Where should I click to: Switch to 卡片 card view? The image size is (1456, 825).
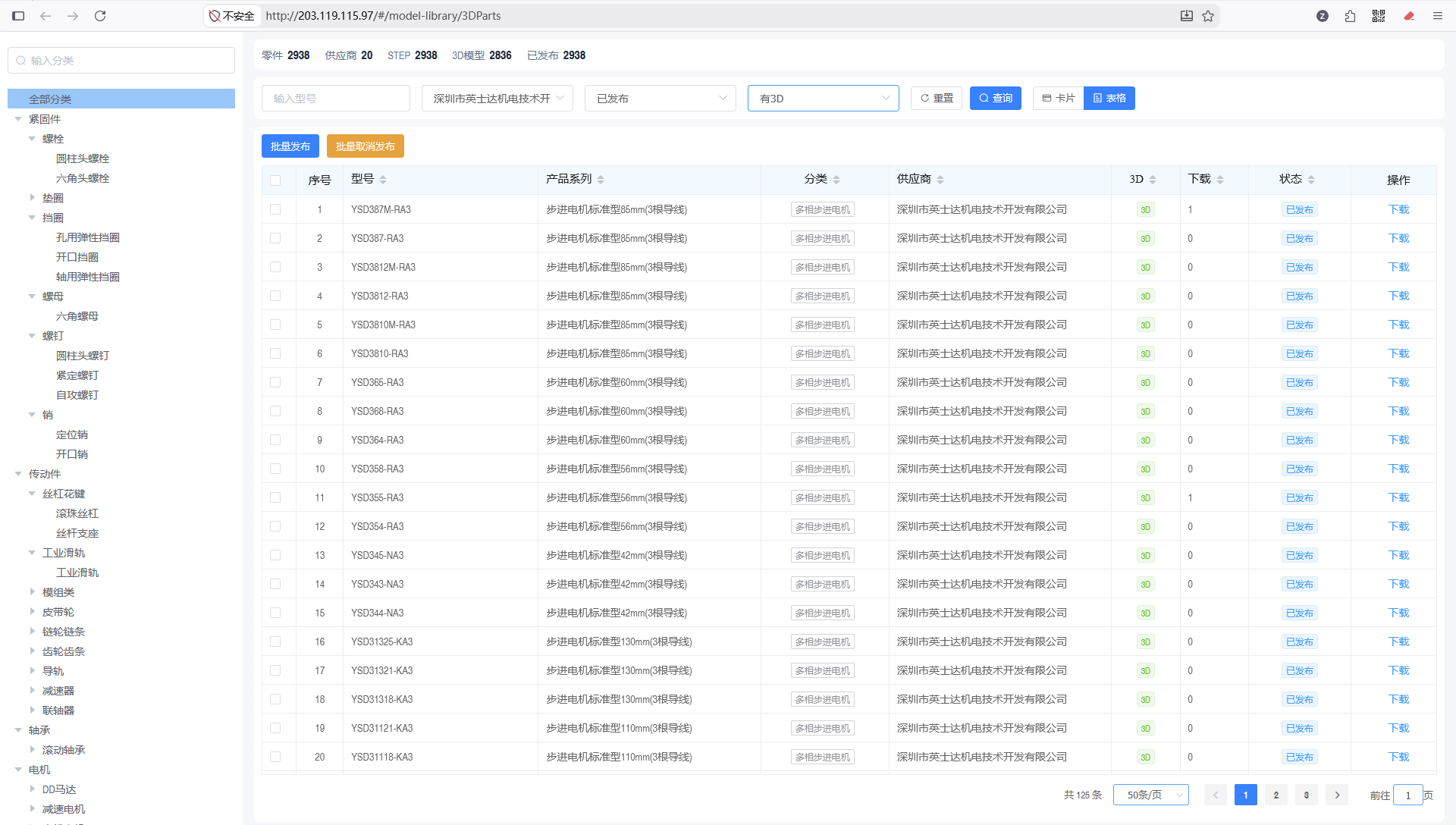pyautogui.click(x=1059, y=99)
